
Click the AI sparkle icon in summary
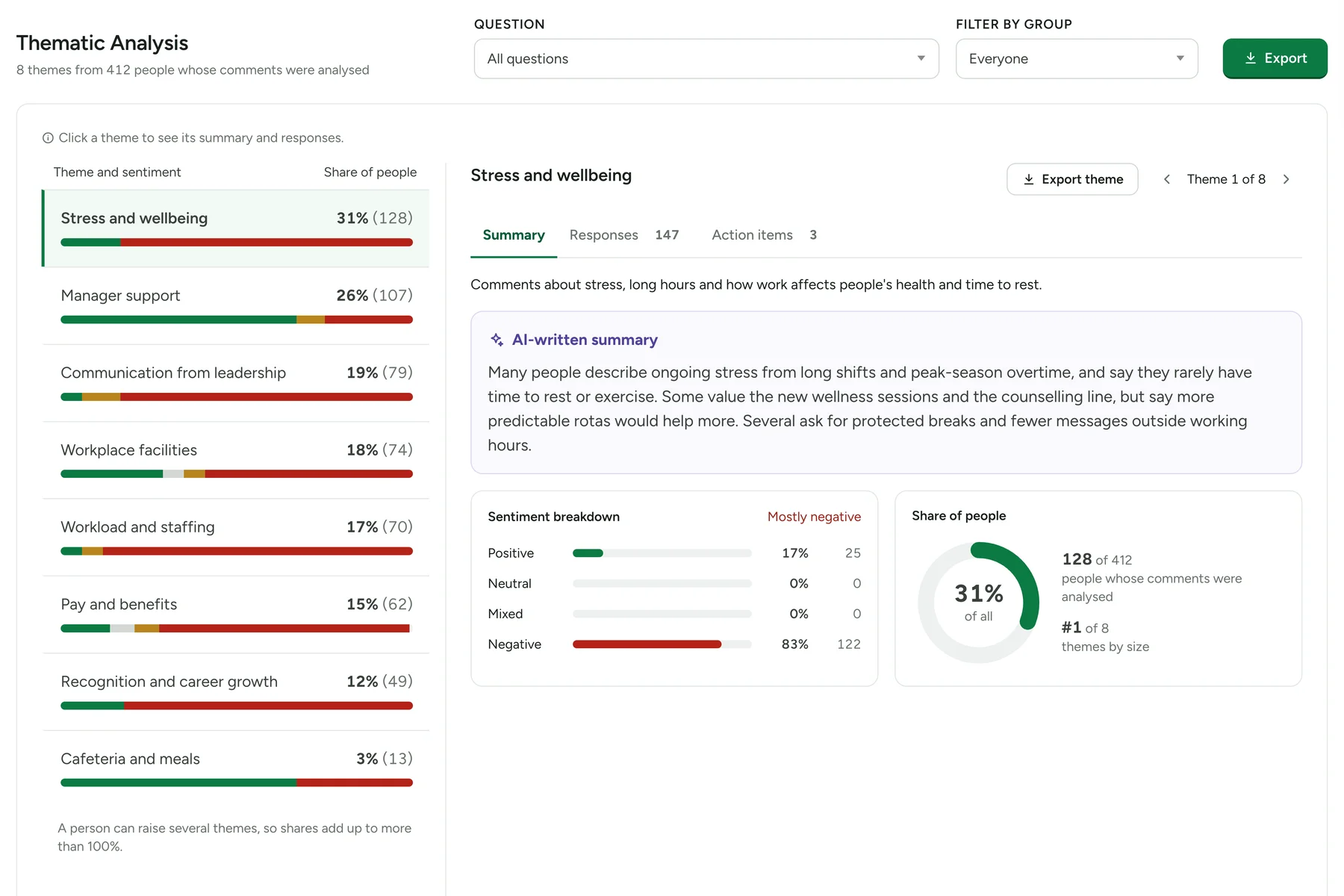497,340
